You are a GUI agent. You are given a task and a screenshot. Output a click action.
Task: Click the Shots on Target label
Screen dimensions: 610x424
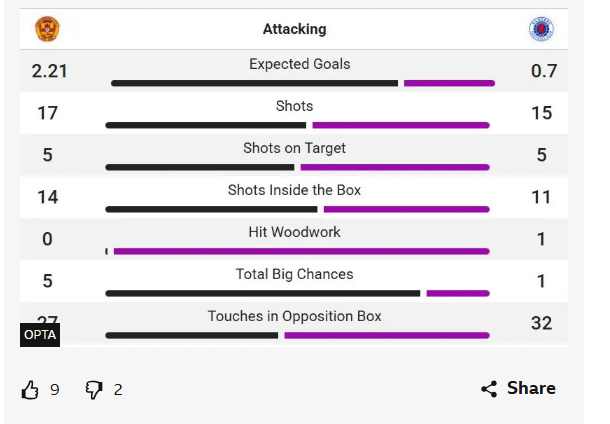tap(294, 148)
